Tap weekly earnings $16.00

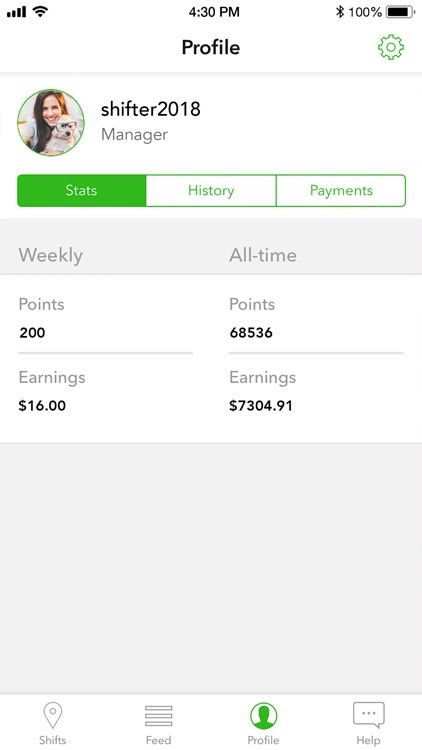[42, 406]
